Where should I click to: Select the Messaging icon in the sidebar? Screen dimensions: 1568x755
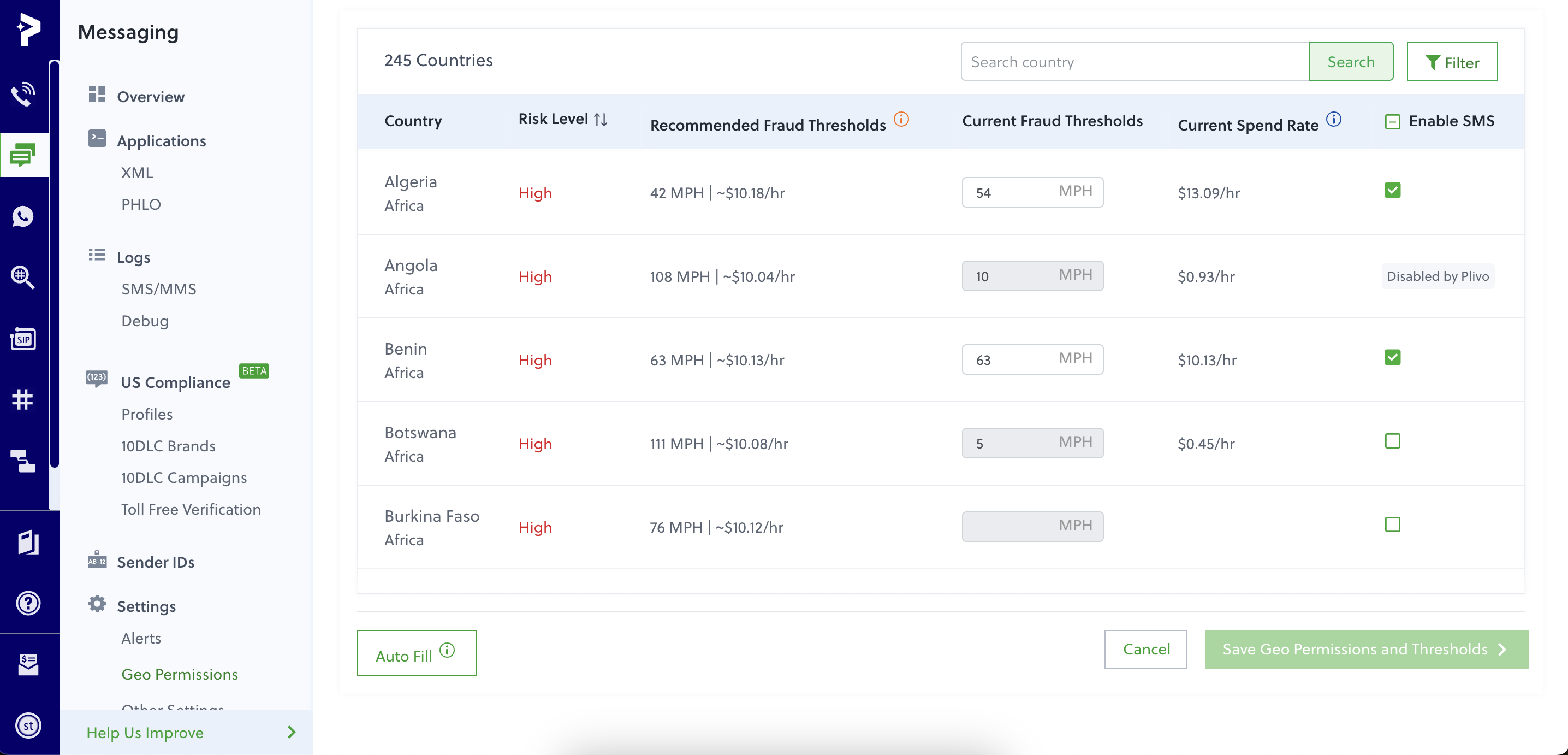tap(23, 154)
